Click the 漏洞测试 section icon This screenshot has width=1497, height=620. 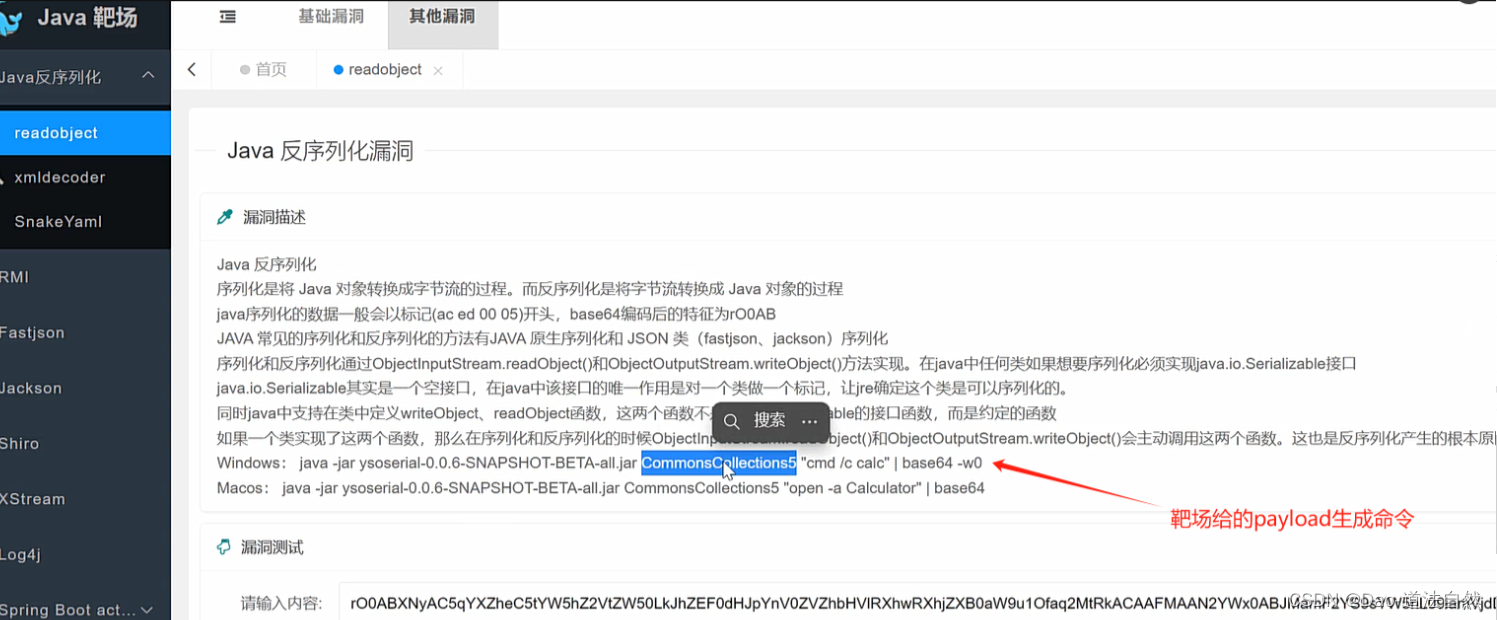[x=223, y=547]
